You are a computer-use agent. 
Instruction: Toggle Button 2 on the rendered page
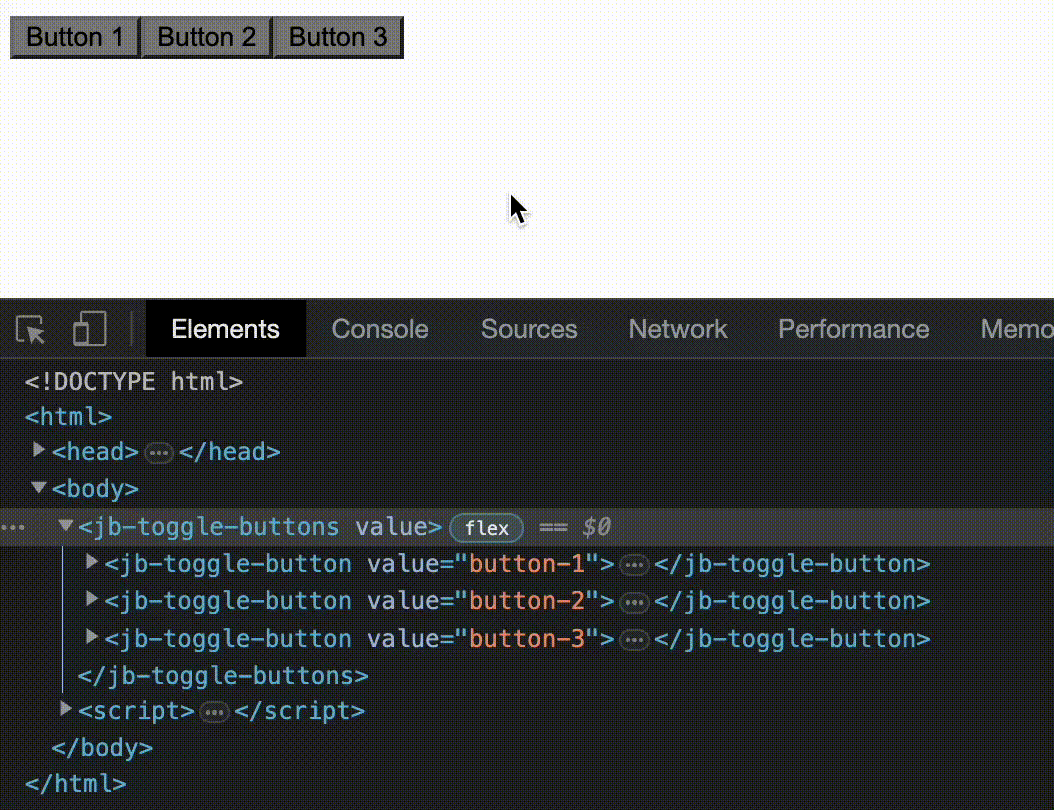206,37
